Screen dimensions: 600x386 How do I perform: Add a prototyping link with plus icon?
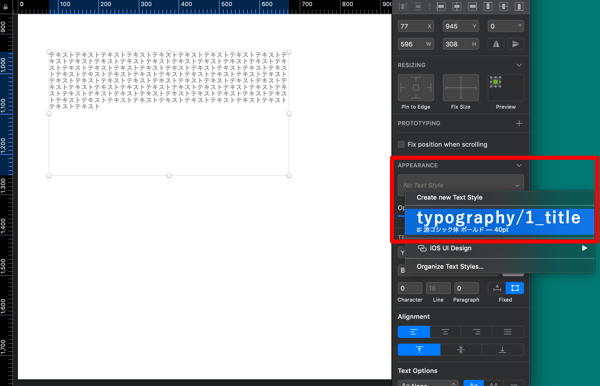tap(519, 123)
